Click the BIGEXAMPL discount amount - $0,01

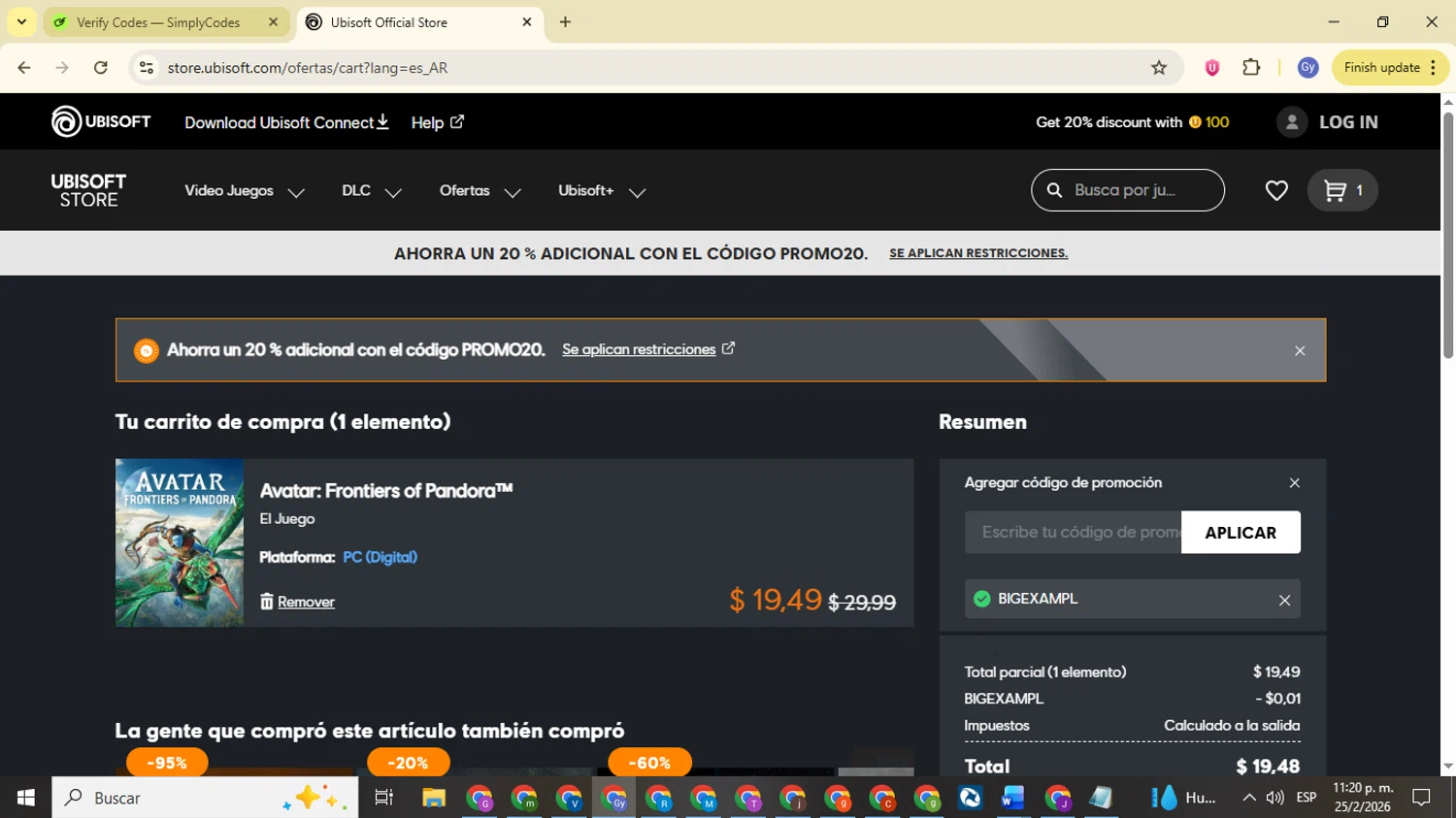pos(1277,699)
